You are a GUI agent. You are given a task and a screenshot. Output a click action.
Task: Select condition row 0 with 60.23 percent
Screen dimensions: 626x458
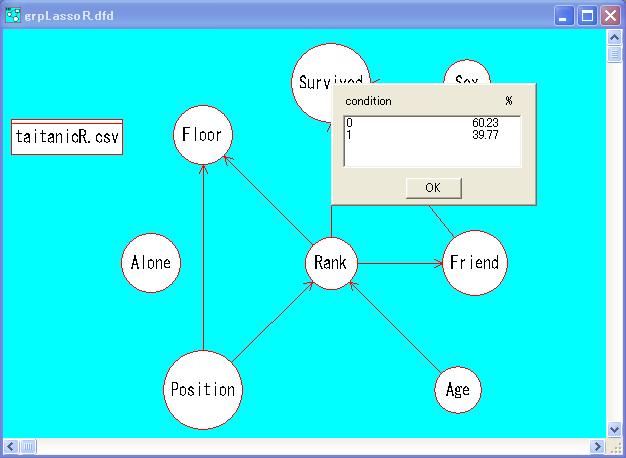pyautogui.click(x=432, y=123)
